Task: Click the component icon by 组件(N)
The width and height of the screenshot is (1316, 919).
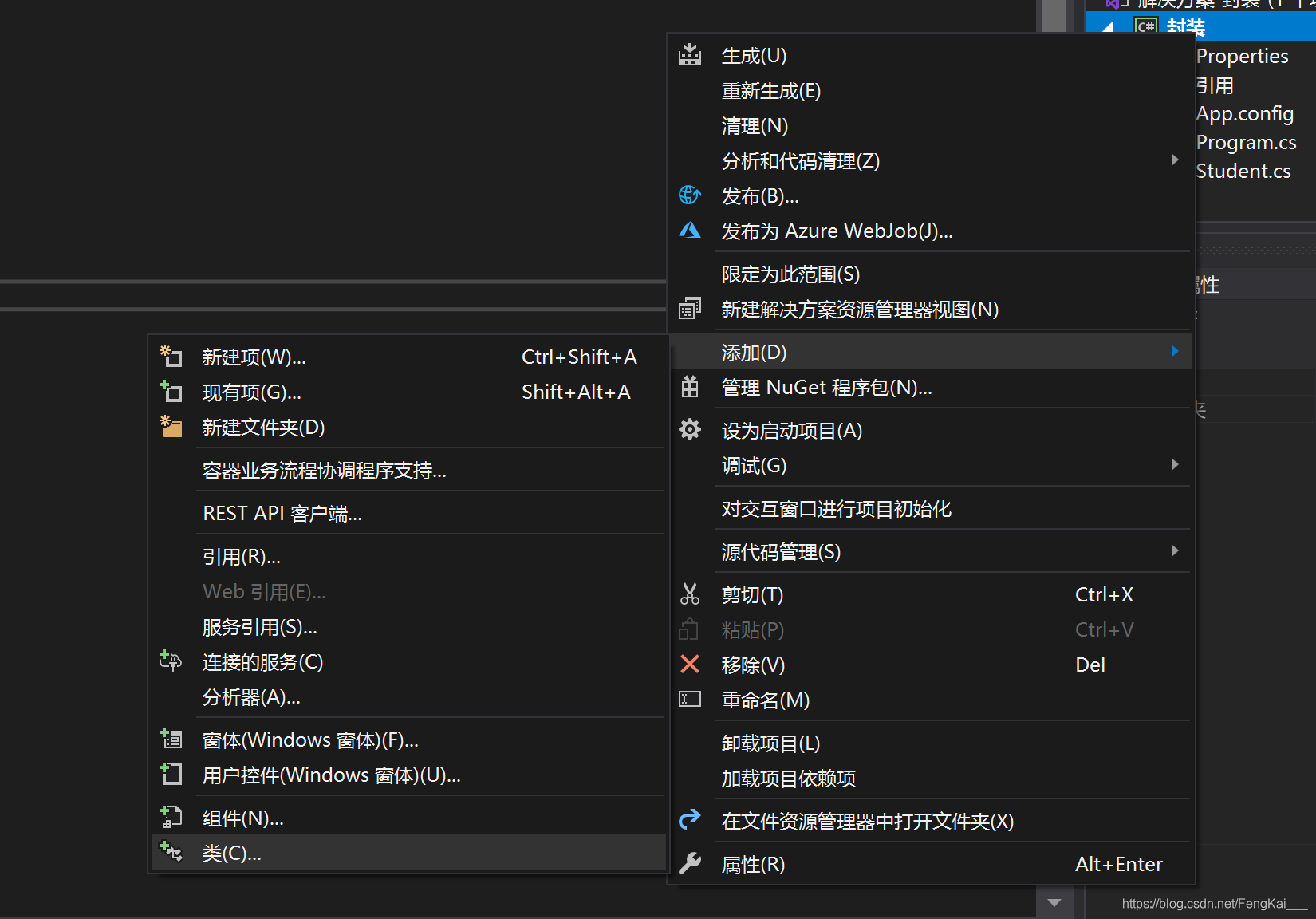Action: pyautogui.click(x=171, y=817)
